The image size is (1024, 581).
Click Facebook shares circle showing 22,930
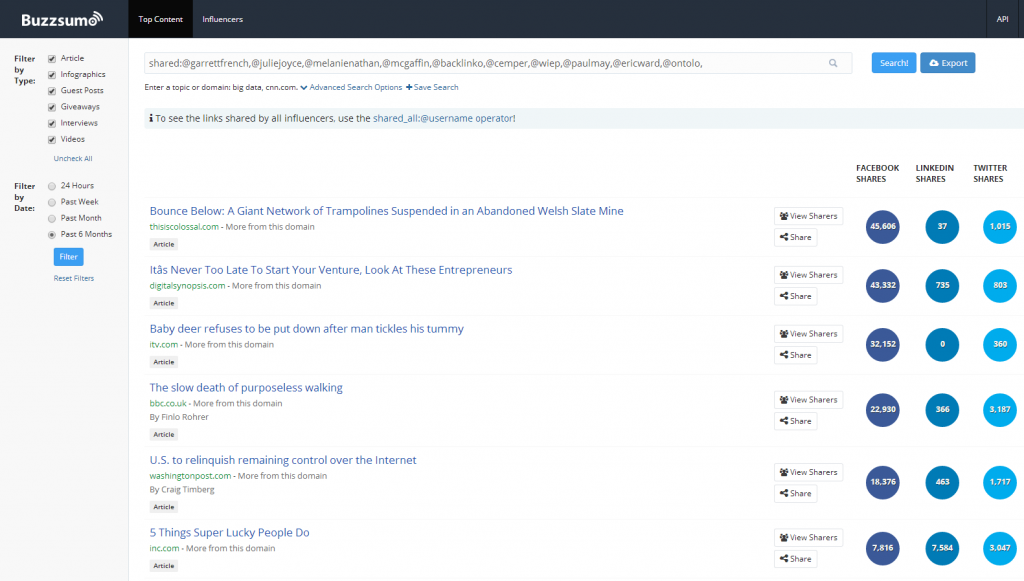point(883,410)
